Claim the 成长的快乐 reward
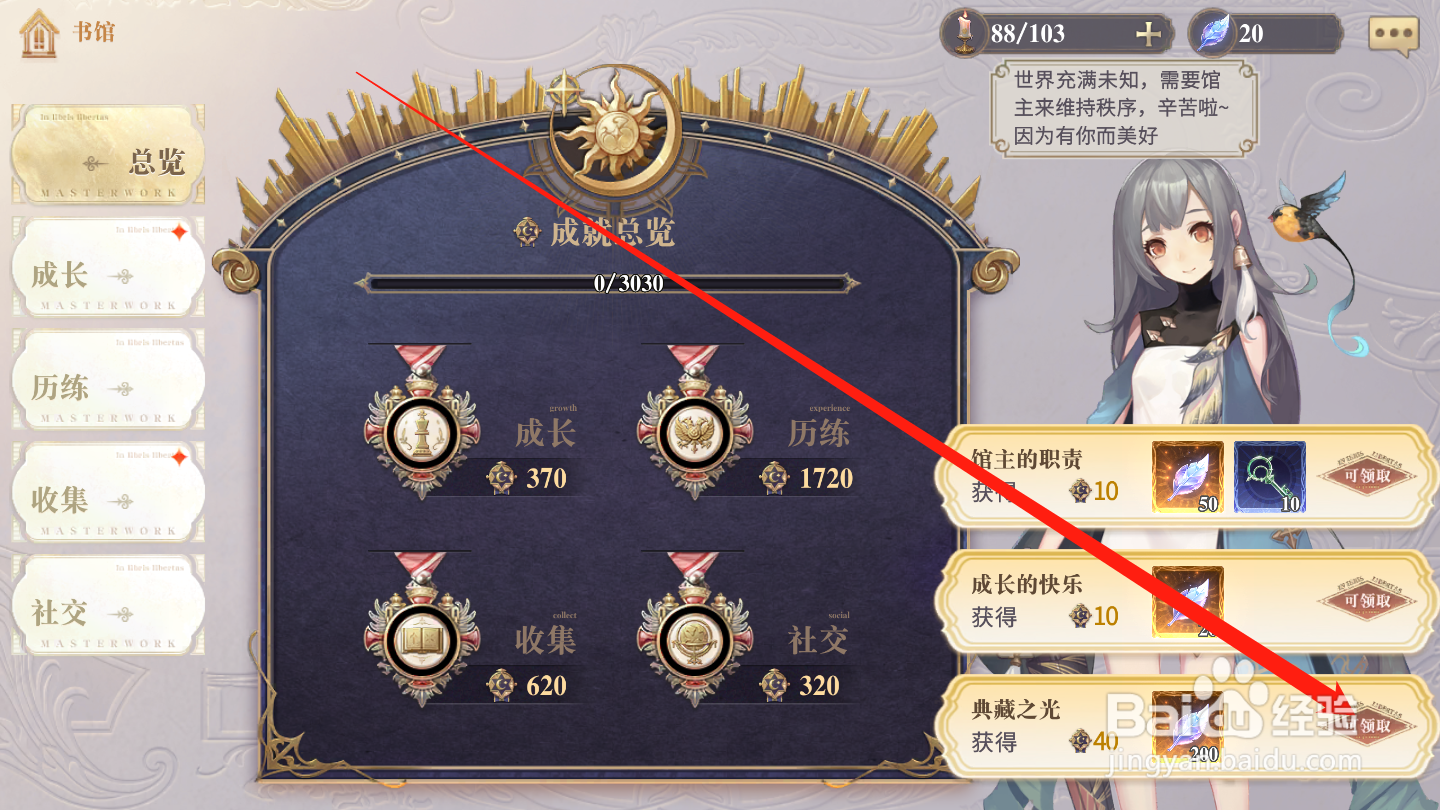Viewport: 1440px width, 810px height. [x=1368, y=601]
